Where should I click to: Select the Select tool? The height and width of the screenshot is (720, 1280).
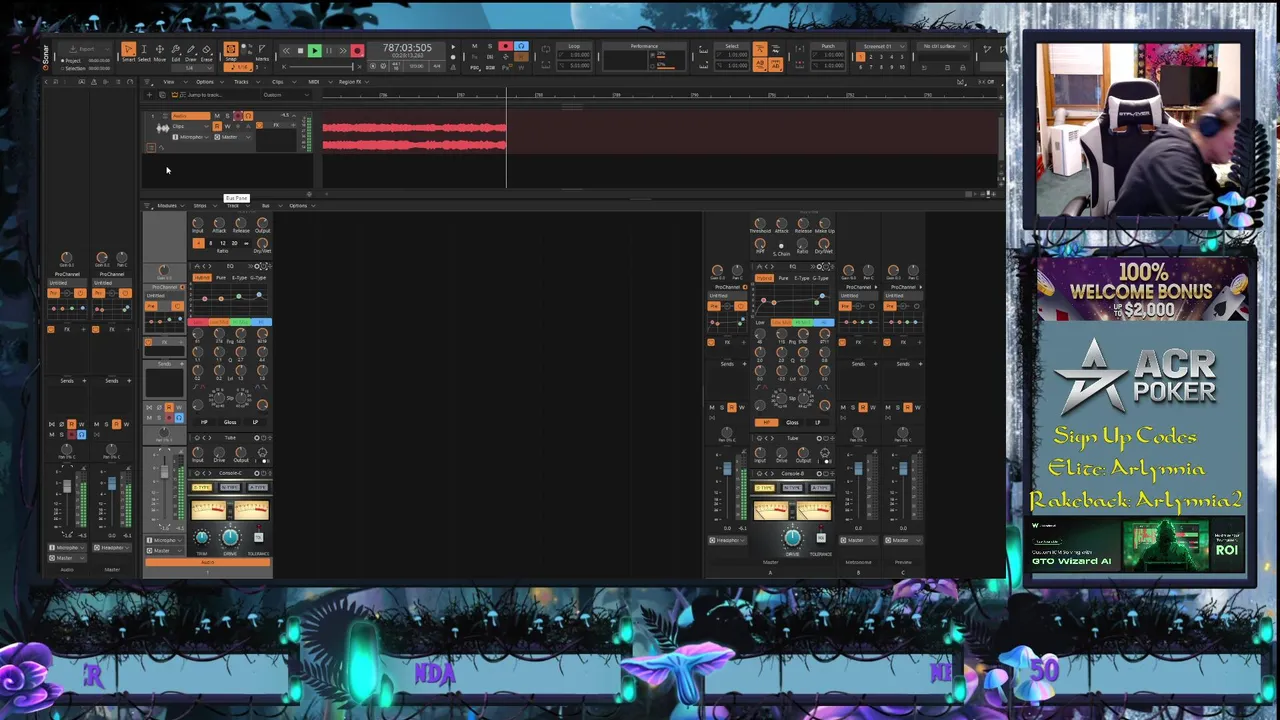pos(144,51)
